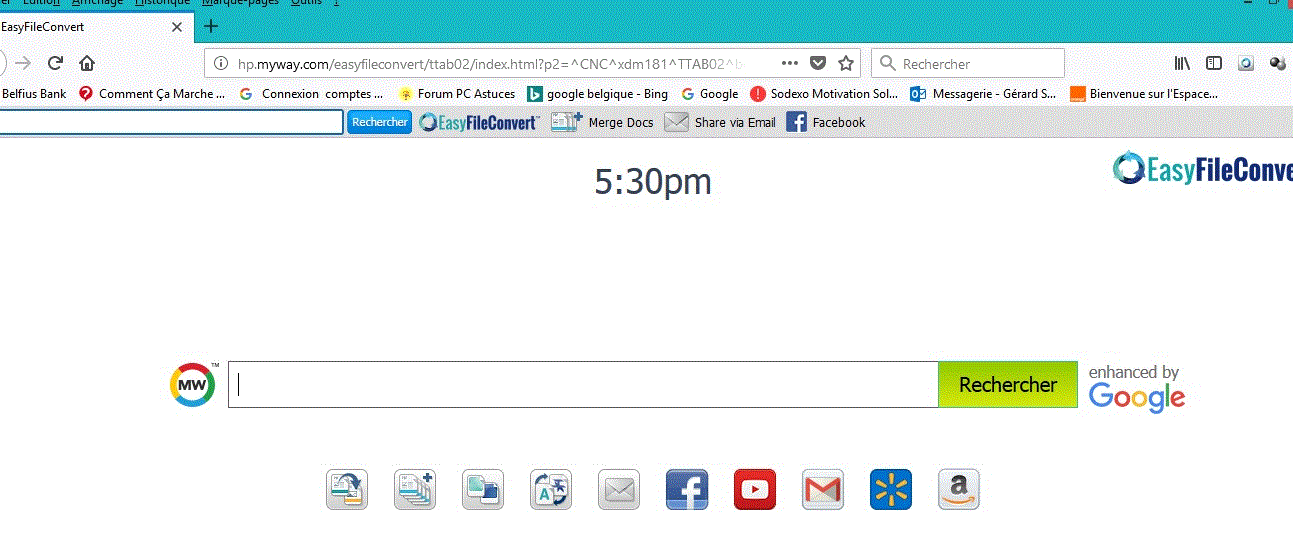Click Merge Docs in the toolbar
1293x537 pixels.
603,122
